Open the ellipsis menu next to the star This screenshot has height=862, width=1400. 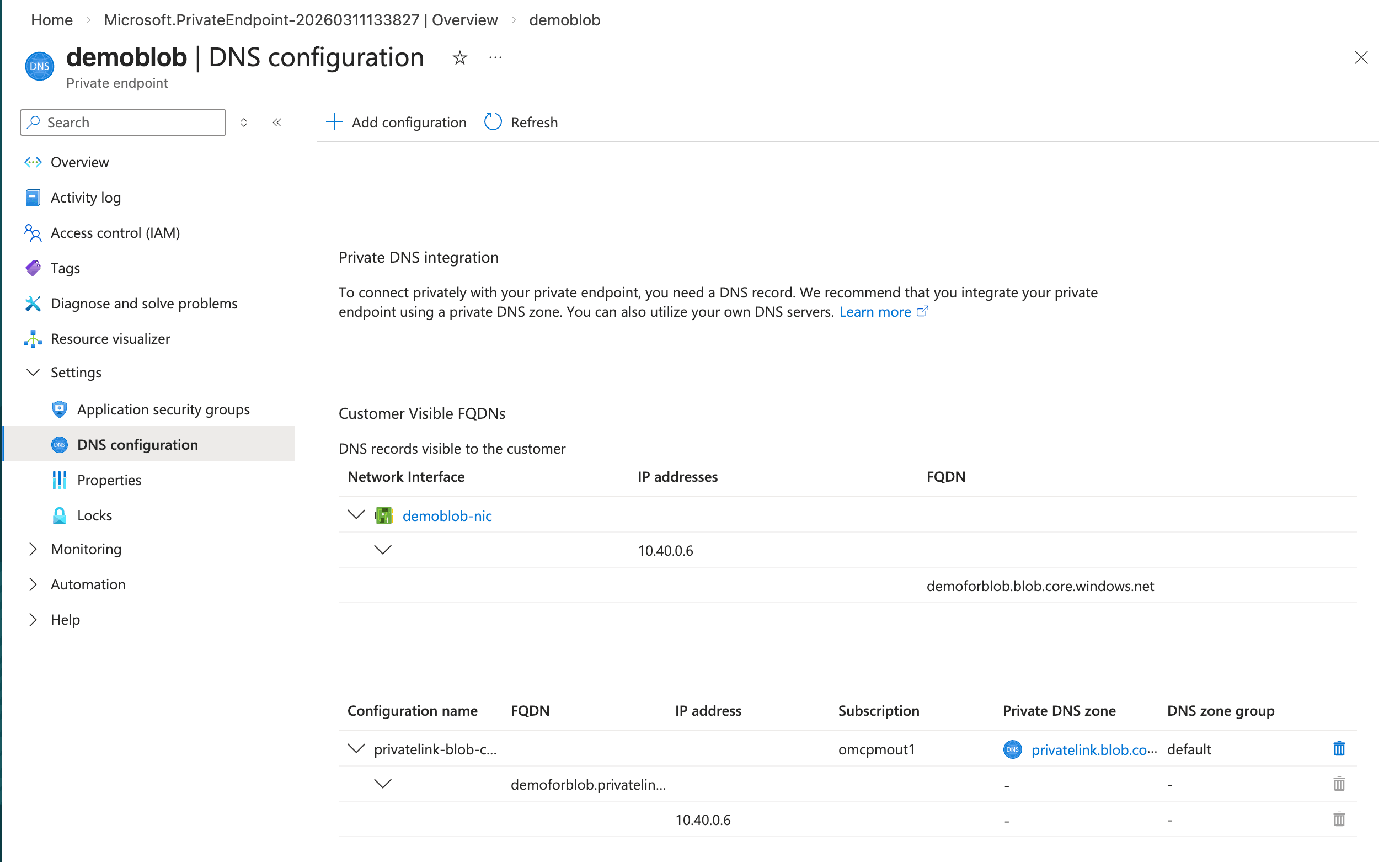click(495, 57)
